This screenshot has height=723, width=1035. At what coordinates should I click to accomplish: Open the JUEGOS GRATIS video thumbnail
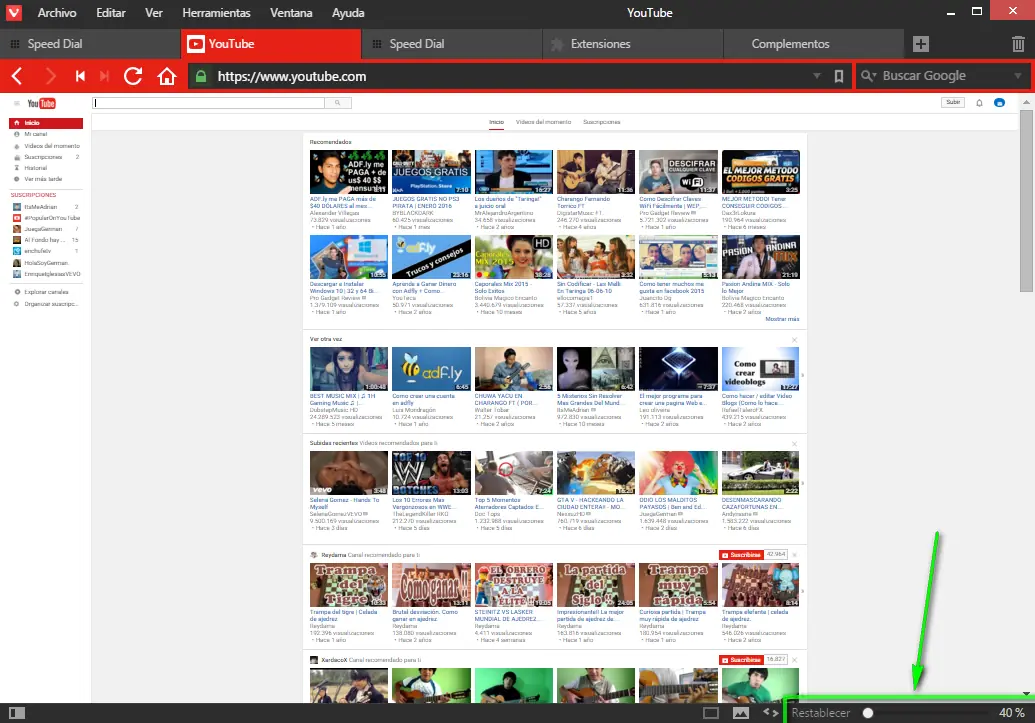pyautogui.click(x=431, y=172)
